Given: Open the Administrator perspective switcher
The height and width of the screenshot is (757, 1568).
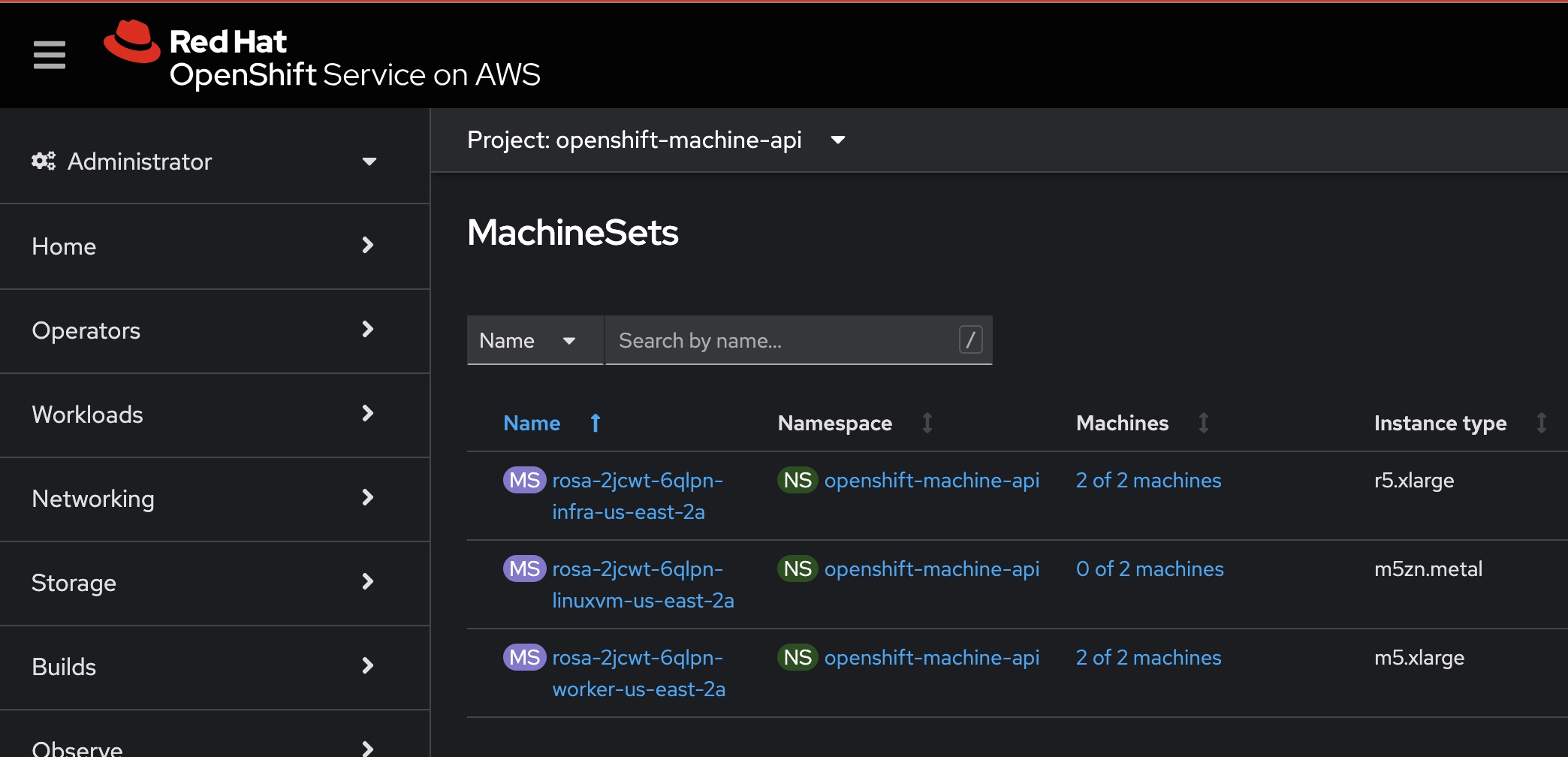Looking at the screenshot, I should tap(204, 161).
